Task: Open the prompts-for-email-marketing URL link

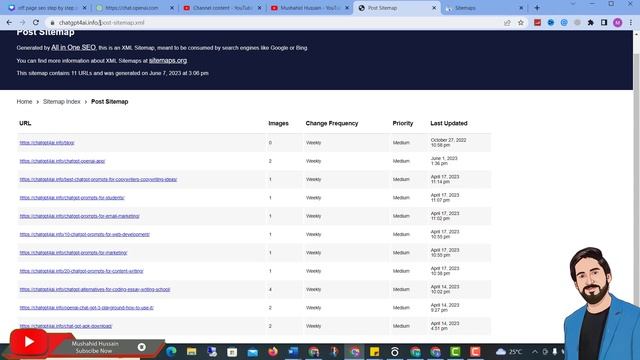Action: click(x=80, y=216)
